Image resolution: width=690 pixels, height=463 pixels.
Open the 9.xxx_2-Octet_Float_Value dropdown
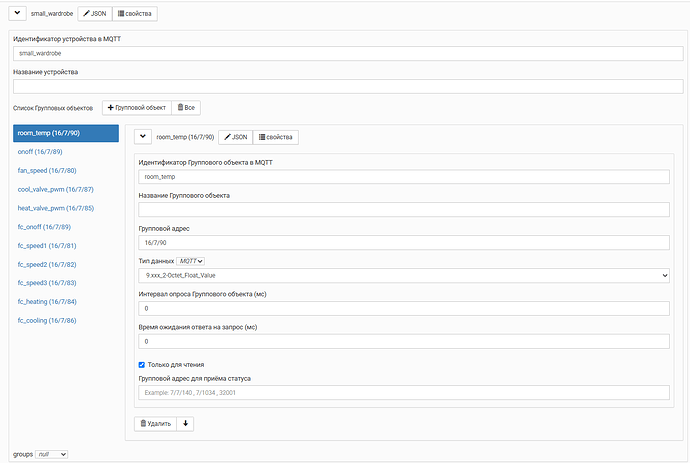pos(404,276)
